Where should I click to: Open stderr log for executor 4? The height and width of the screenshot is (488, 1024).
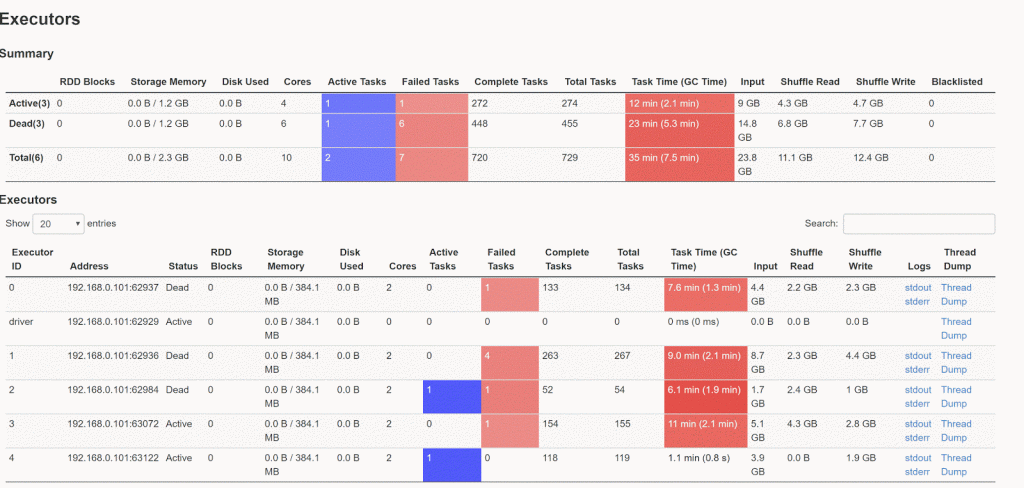917,471
